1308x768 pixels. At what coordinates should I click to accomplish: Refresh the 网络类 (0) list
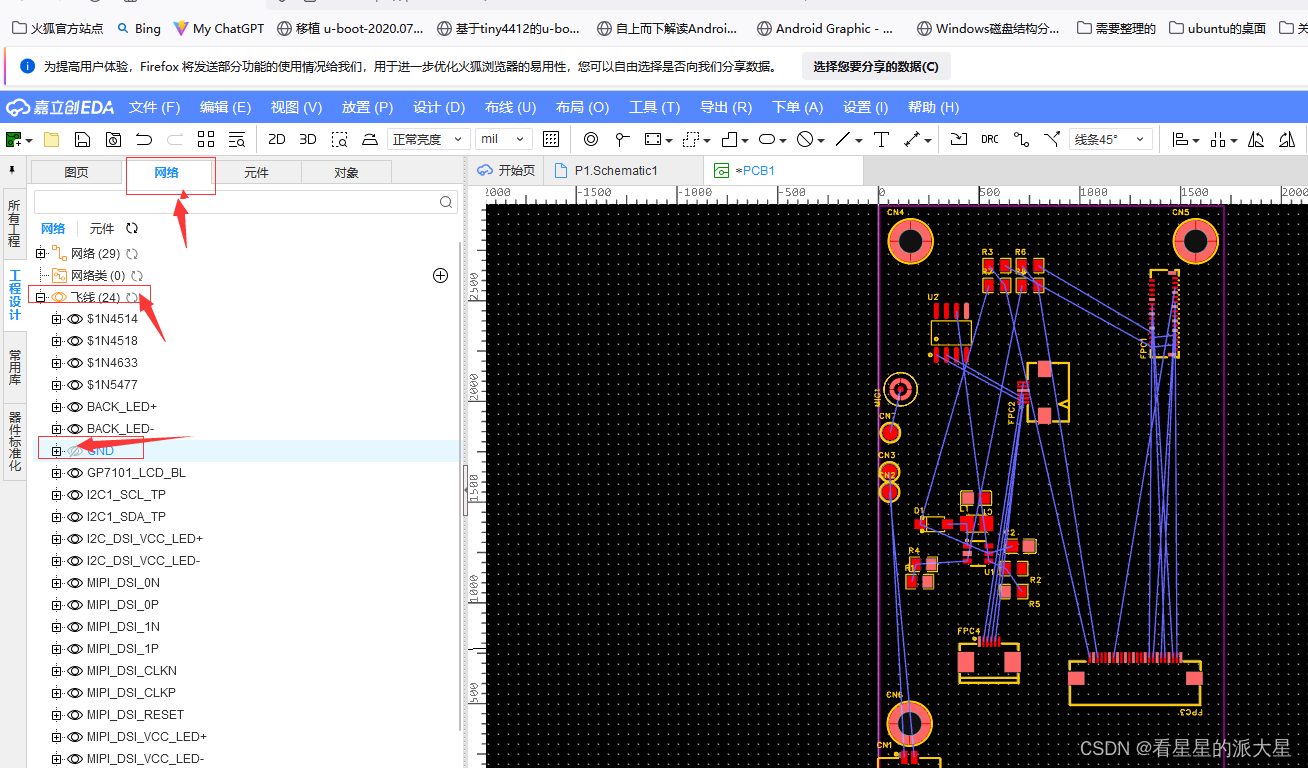coord(138,276)
